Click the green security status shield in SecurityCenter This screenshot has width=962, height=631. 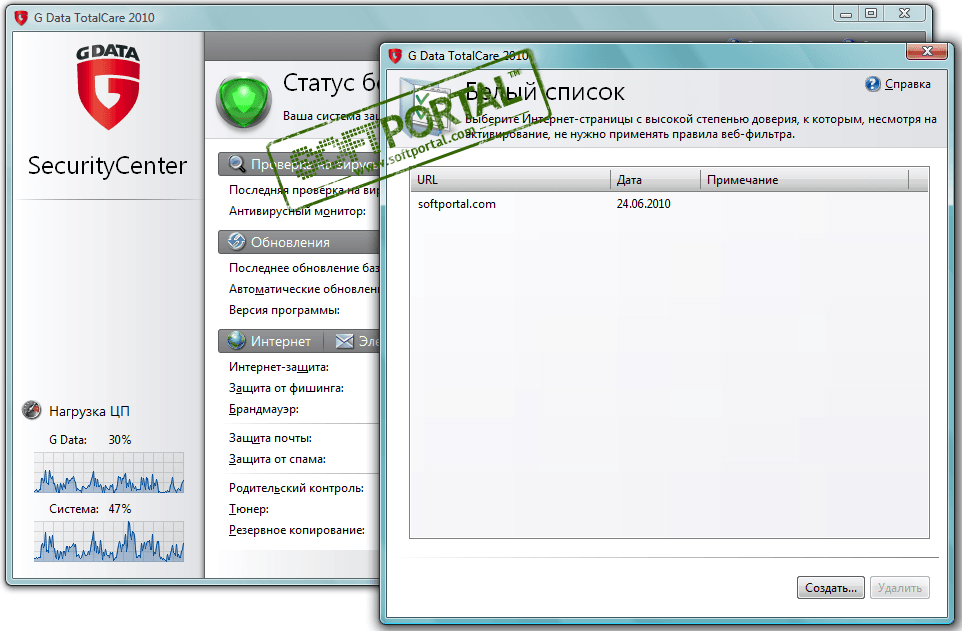coord(244,101)
